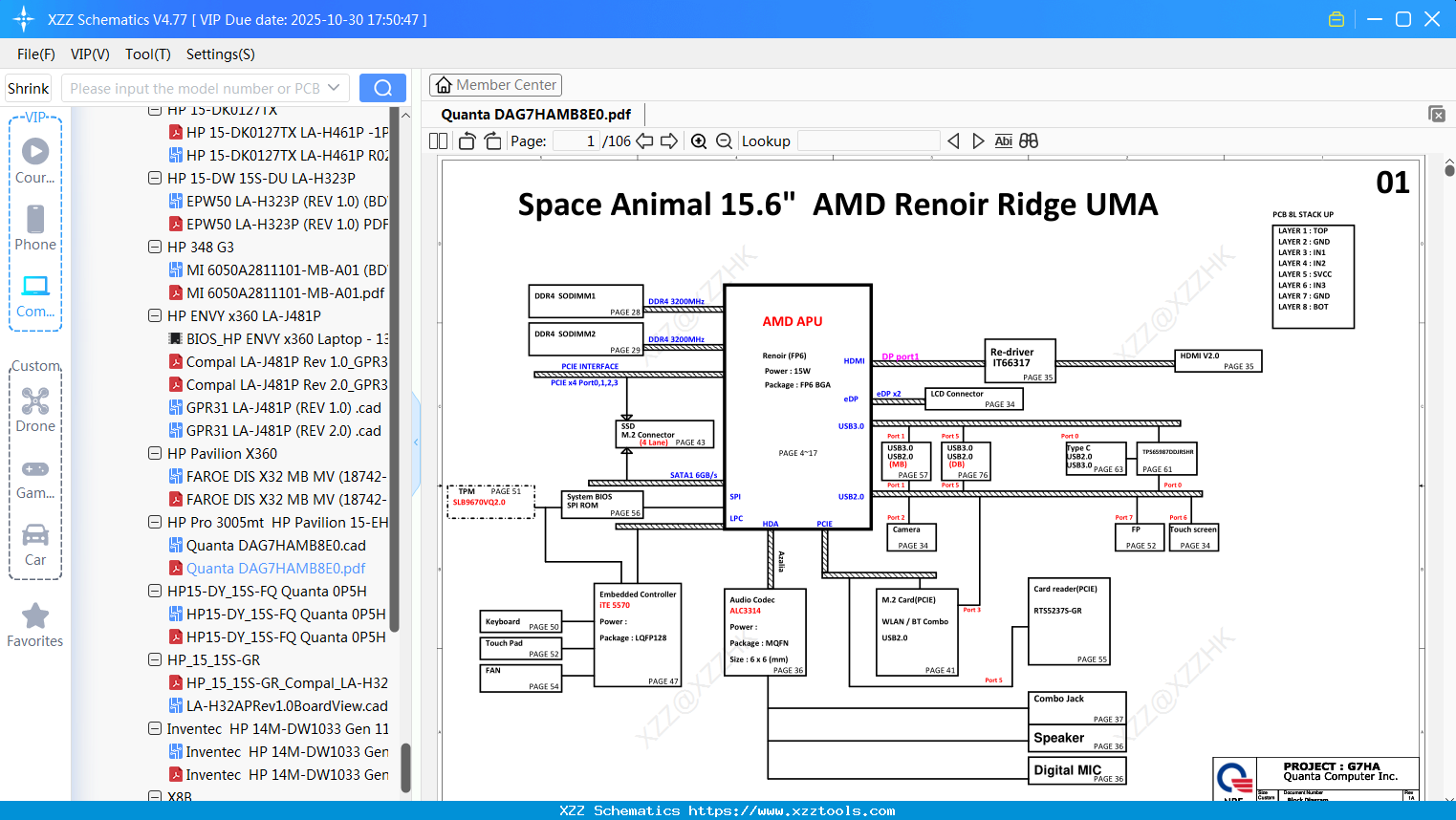Open MI 6050A2811101-MB-A01.pdf

[x=285, y=292]
